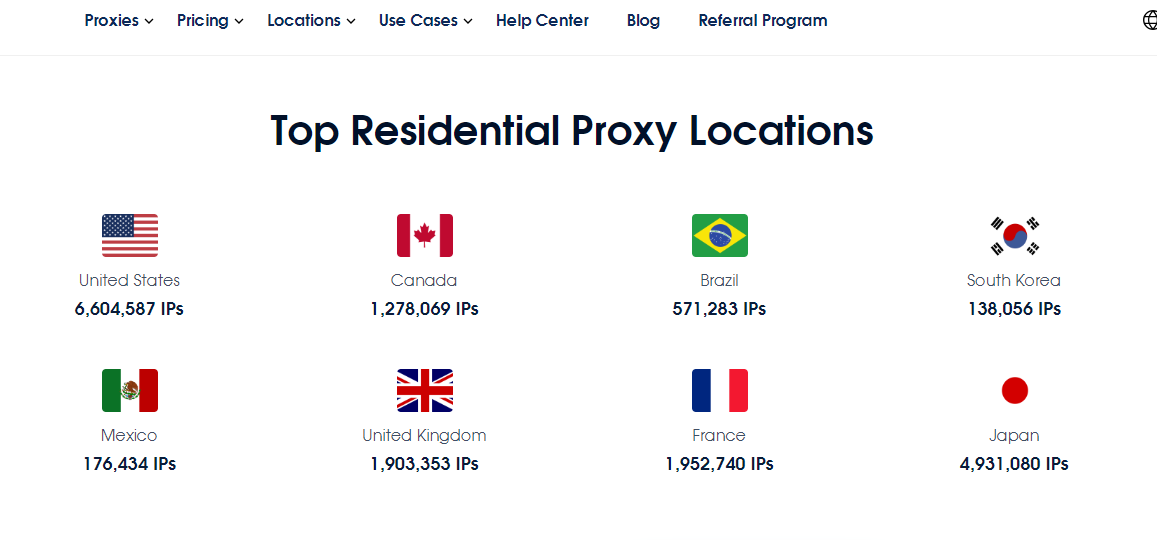Open the globe language selector icon
This screenshot has height=540, width=1157.
coord(1150,21)
